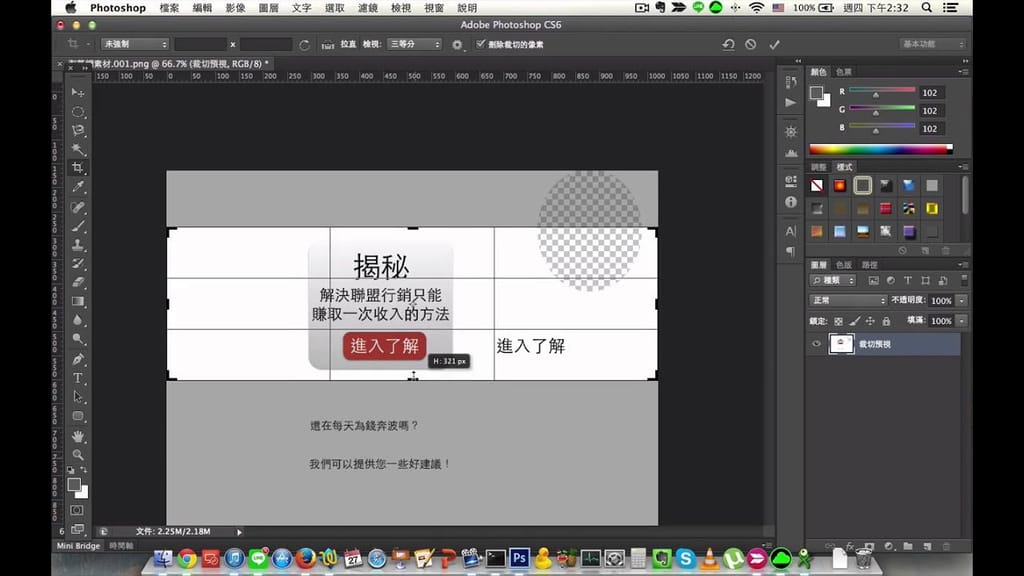Open the 影像 menu
Viewport: 1024px width, 576px height.
click(x=235, y=8)
